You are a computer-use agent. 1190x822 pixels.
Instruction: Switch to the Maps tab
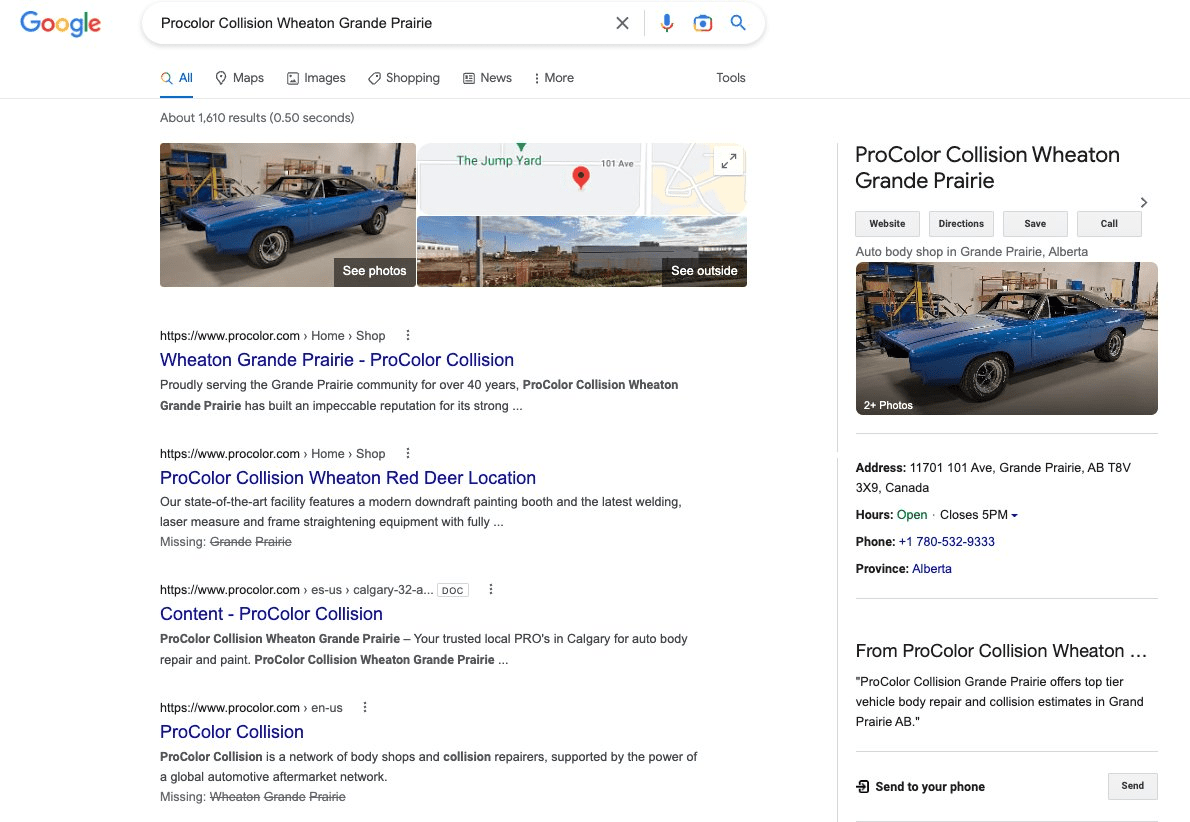(239, 77)
